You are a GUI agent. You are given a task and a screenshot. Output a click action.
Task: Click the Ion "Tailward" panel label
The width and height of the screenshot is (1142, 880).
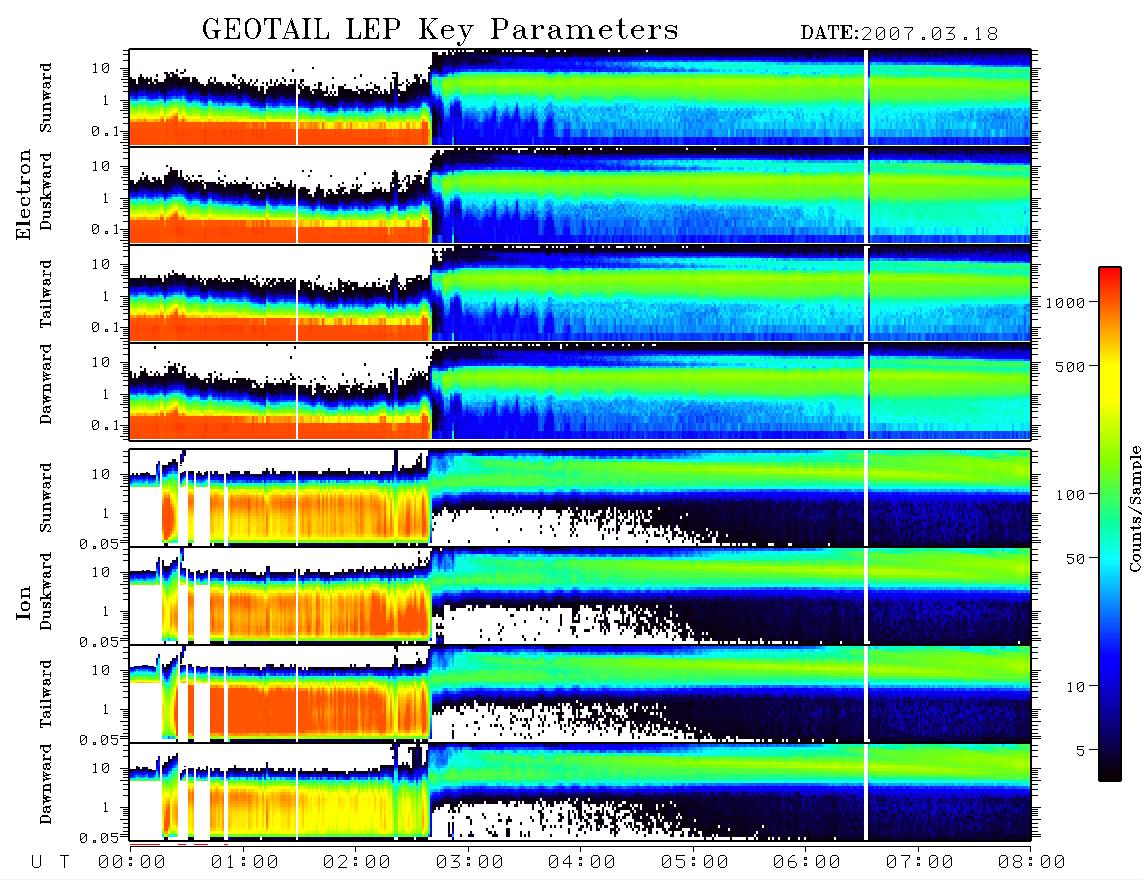point(46,694)
